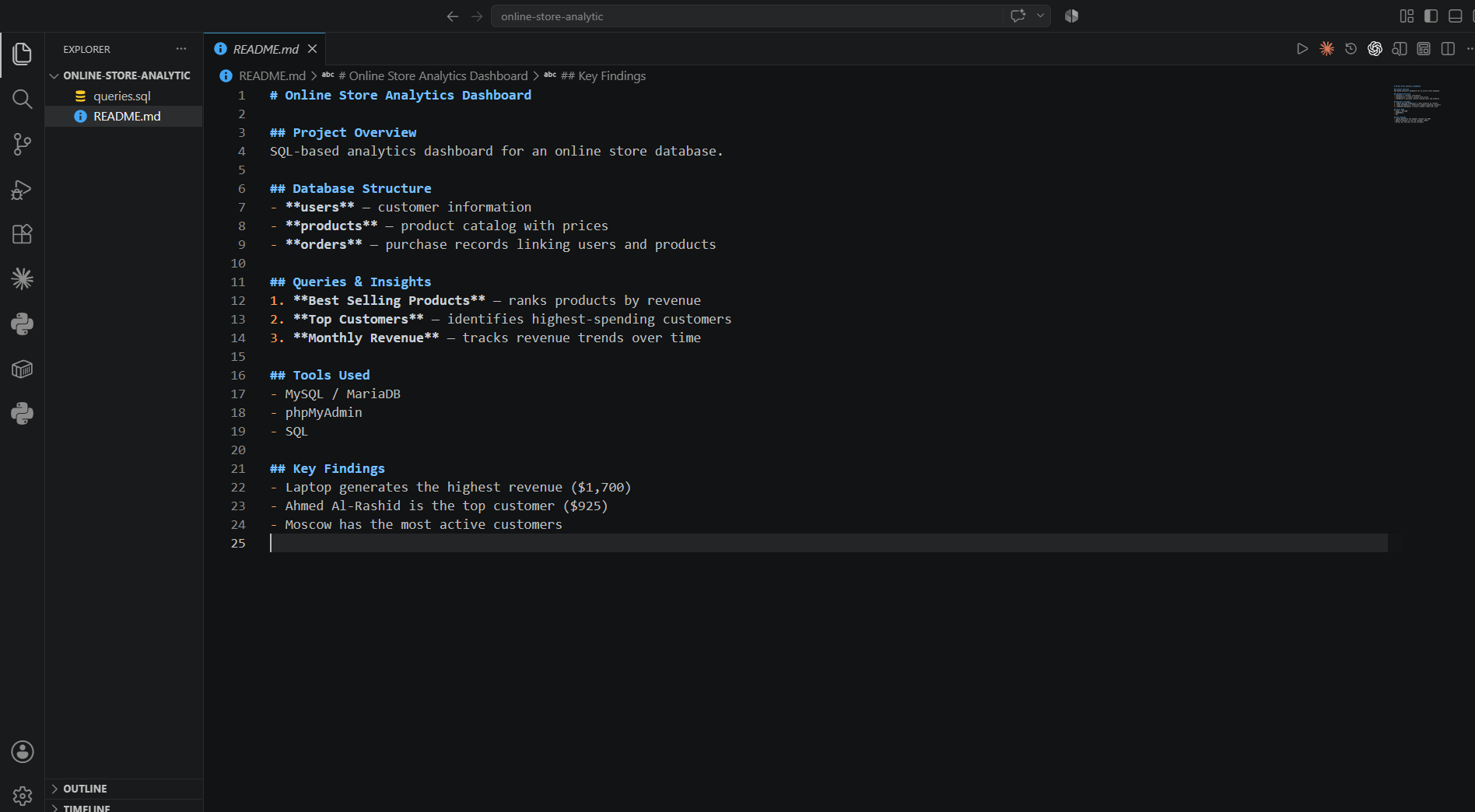1475x812 pixels.
Task: Click the 'Ahmed Al-Rashid is the top customer' line
Action: tap(439, 506)
